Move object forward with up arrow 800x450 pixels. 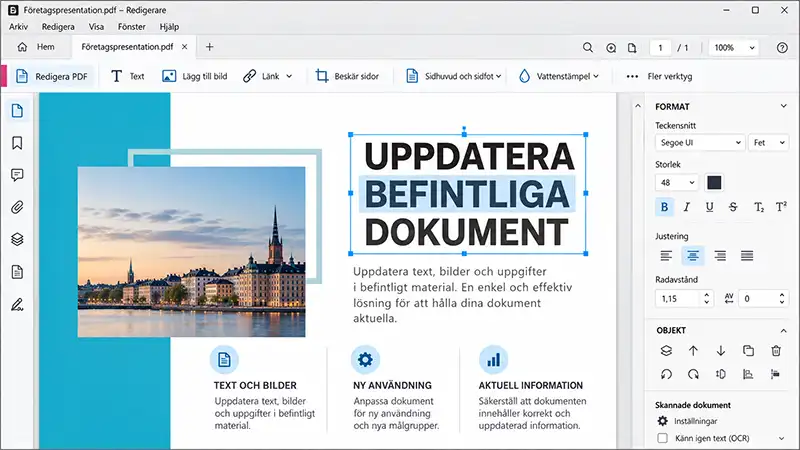click(x=693, y=351)
